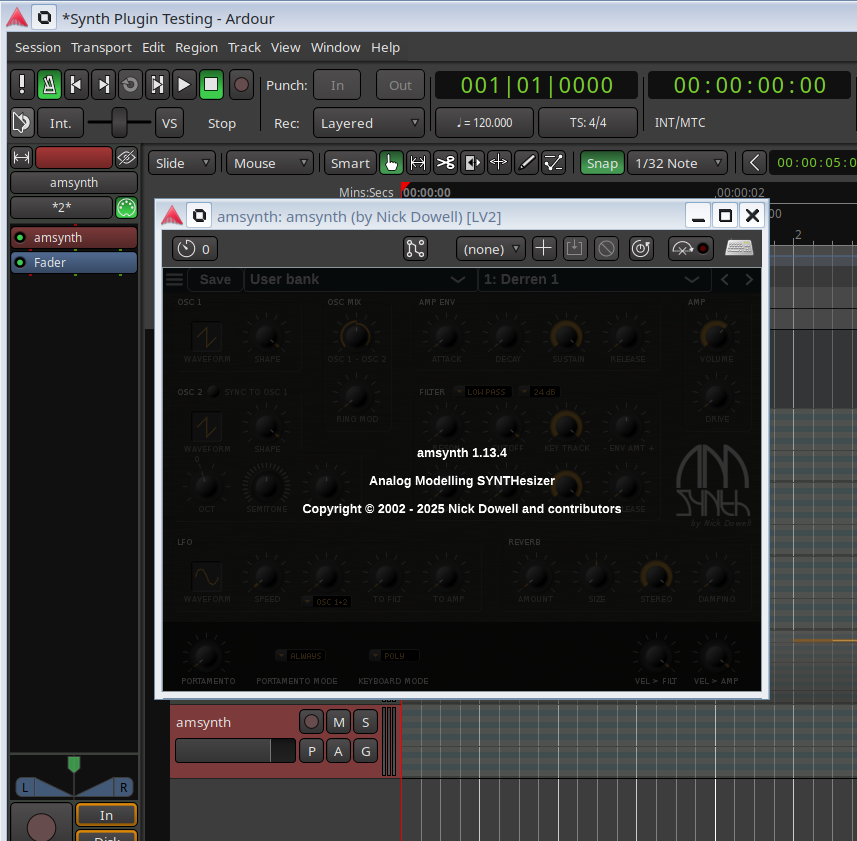Mute the amsynth track
This screenshot has height=841, width=857.
(x=339, y=722)
